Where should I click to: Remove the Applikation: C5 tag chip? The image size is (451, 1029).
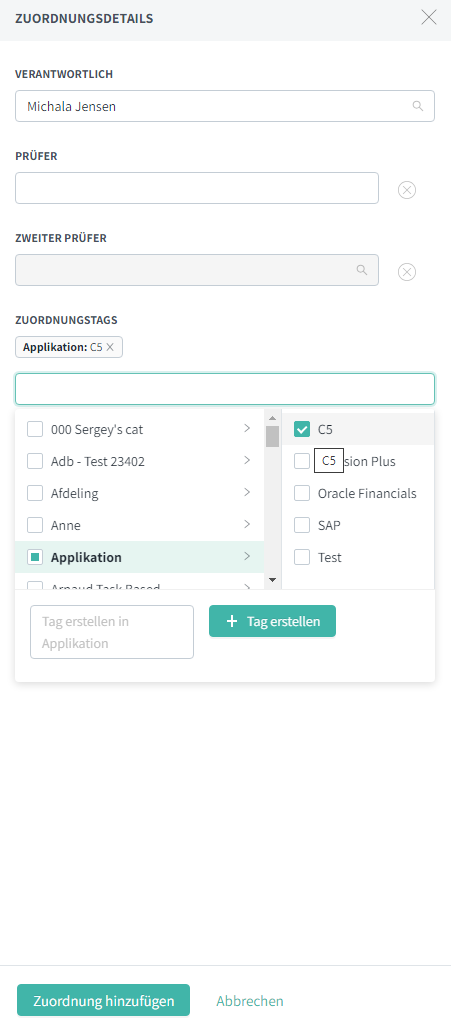click(x=110, y=347)
